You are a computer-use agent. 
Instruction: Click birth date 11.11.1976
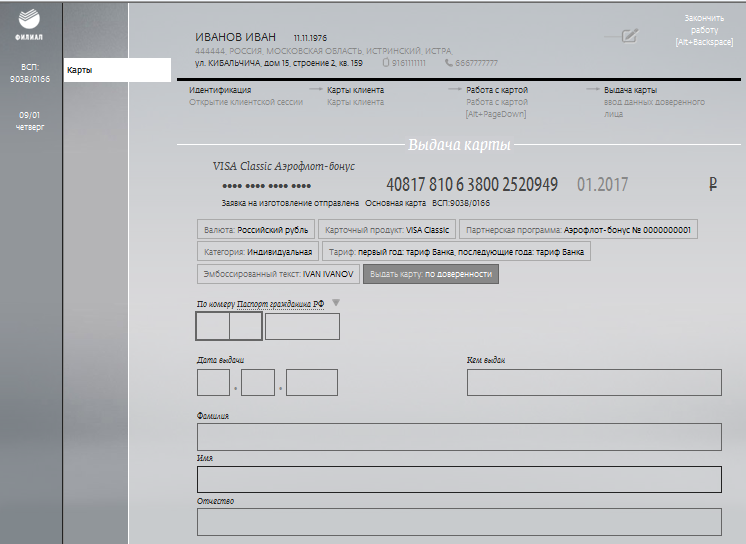pyautogui.click(x=310, y=38)
